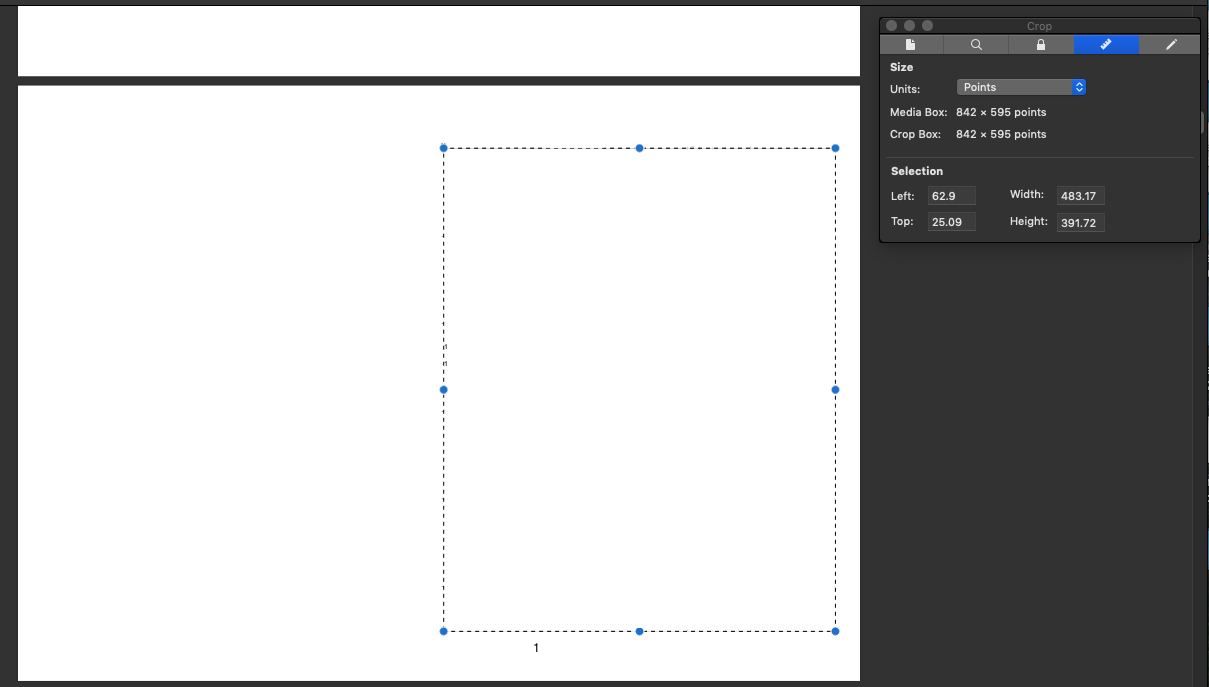1209x687 pixels.
Task: Click the Height field showing 391.72
Action: (x=1080, y=222)
